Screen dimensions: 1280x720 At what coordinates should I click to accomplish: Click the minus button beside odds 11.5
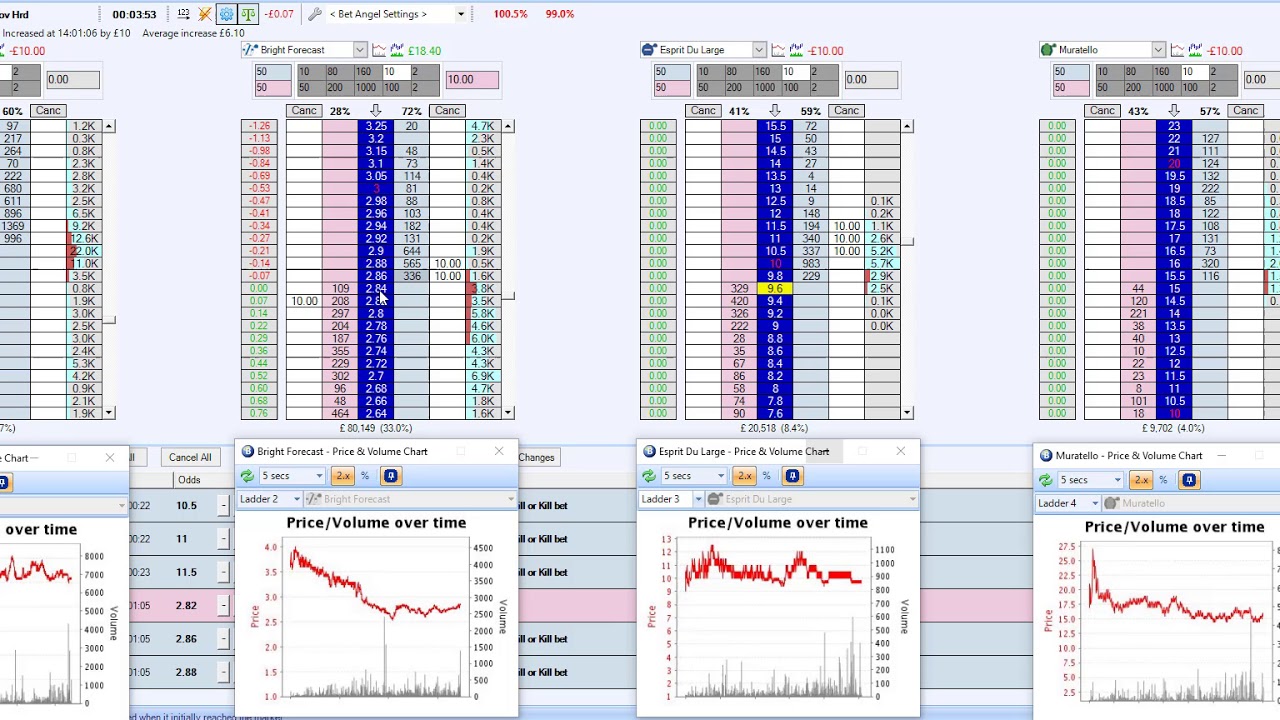coord(223,573)
